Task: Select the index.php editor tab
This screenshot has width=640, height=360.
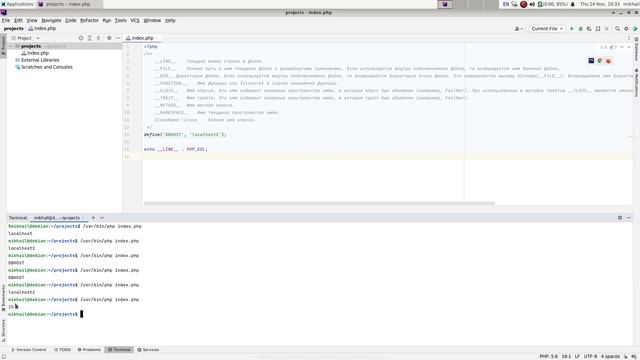Action: [x=142, y=38]
